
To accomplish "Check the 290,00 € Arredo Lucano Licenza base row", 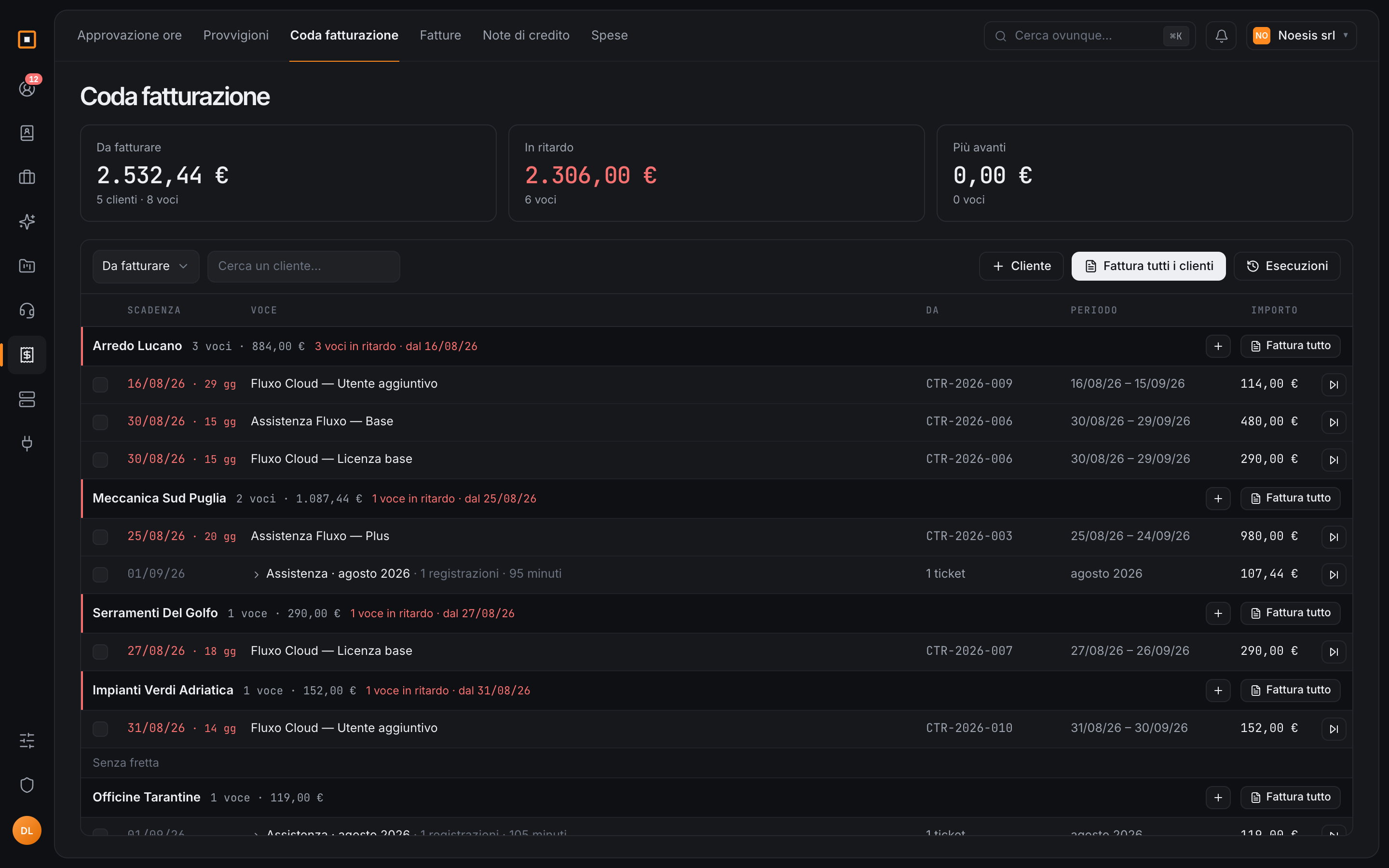I will 100,460.
